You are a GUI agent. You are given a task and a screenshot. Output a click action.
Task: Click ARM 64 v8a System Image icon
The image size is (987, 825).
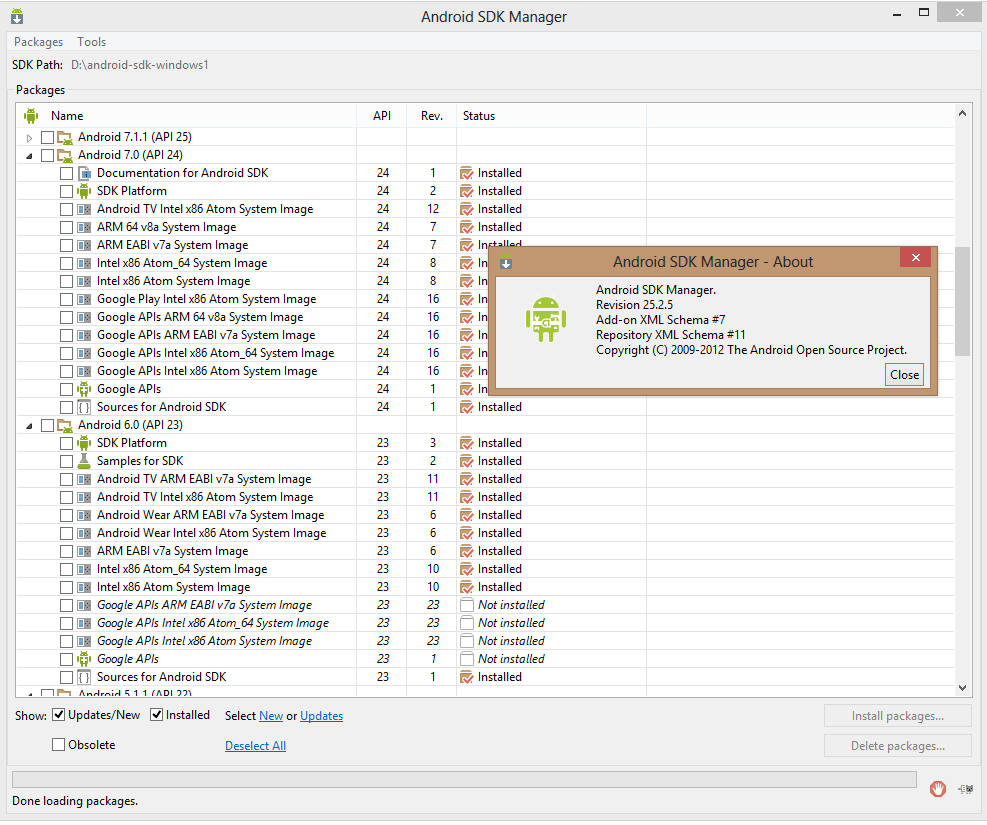(x=84, y=227)
